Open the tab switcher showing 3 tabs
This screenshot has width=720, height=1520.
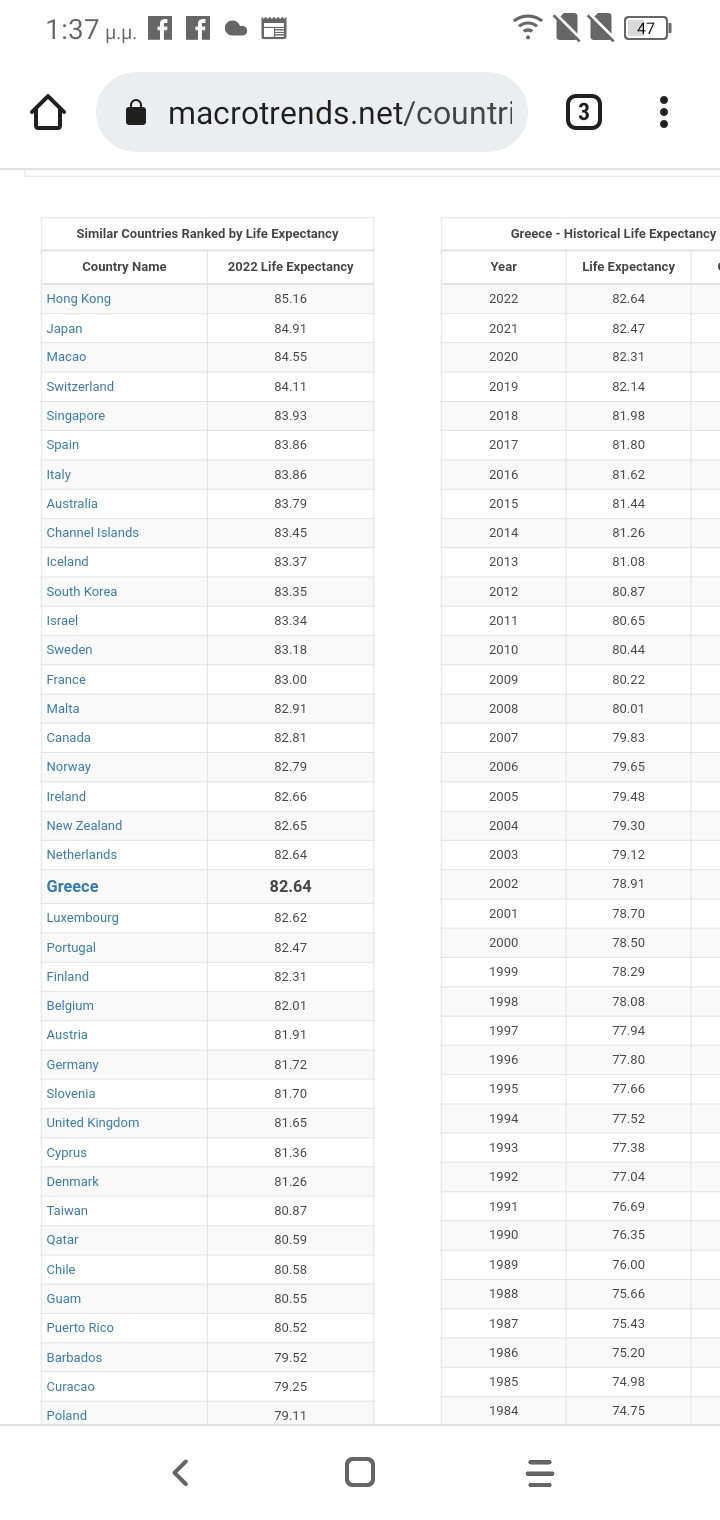584,112
